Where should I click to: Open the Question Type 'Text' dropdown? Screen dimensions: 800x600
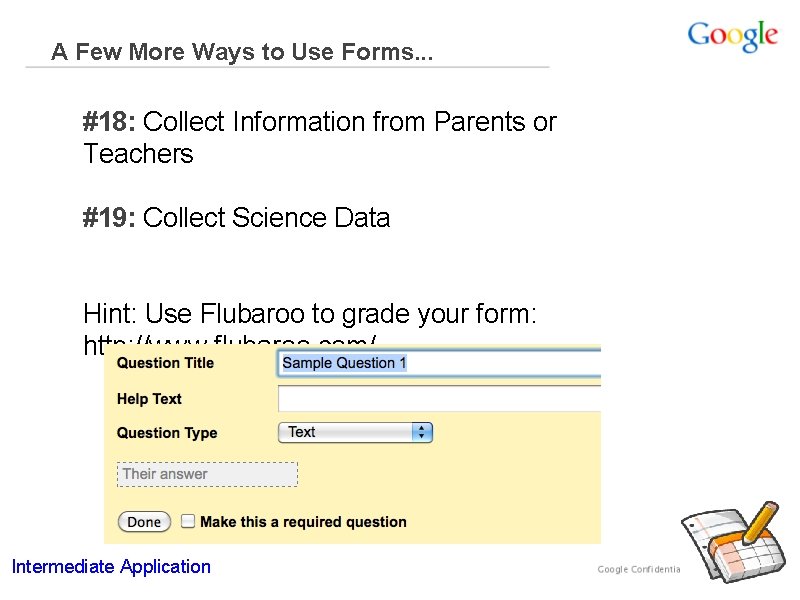354,432
